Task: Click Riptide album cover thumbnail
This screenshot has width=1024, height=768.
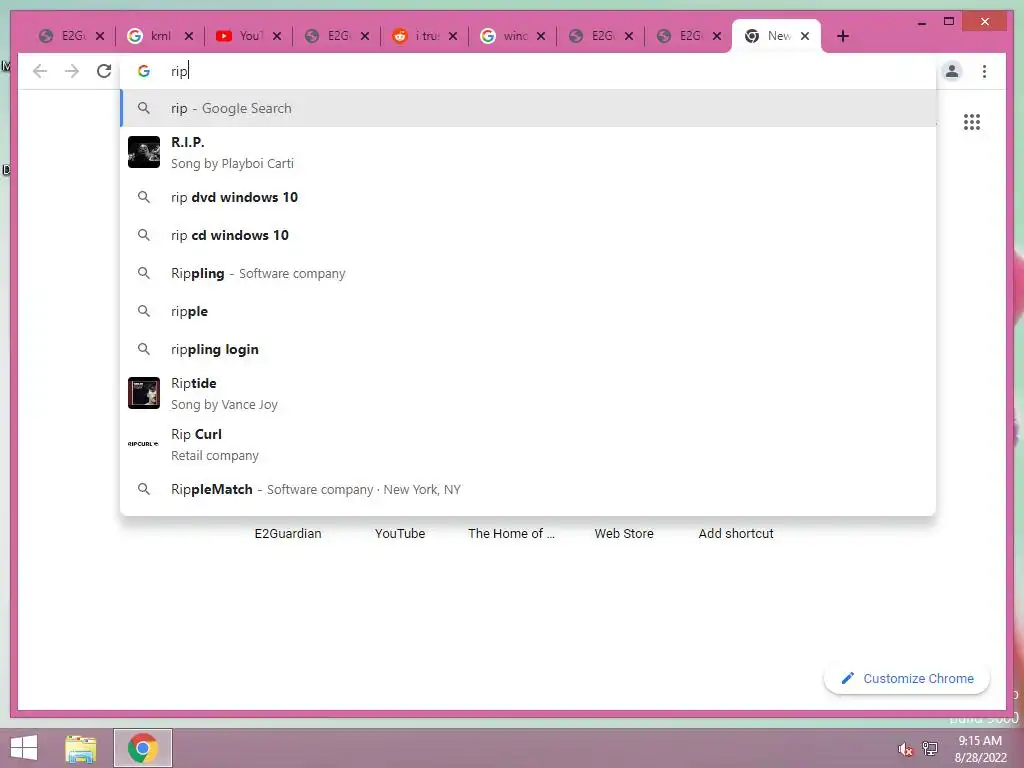Action: click(144, 393)
